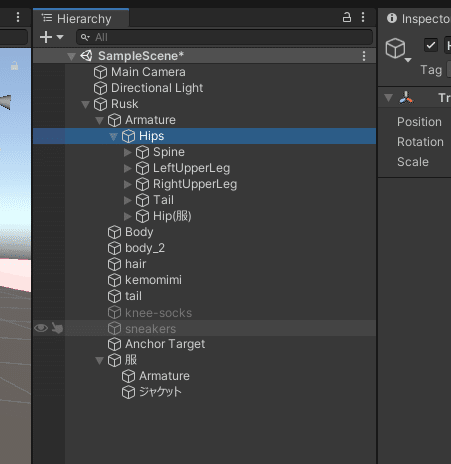The image size is (451, 464).
Task: Switch to the Hierarchy tab
Action: tap(81, 19)
